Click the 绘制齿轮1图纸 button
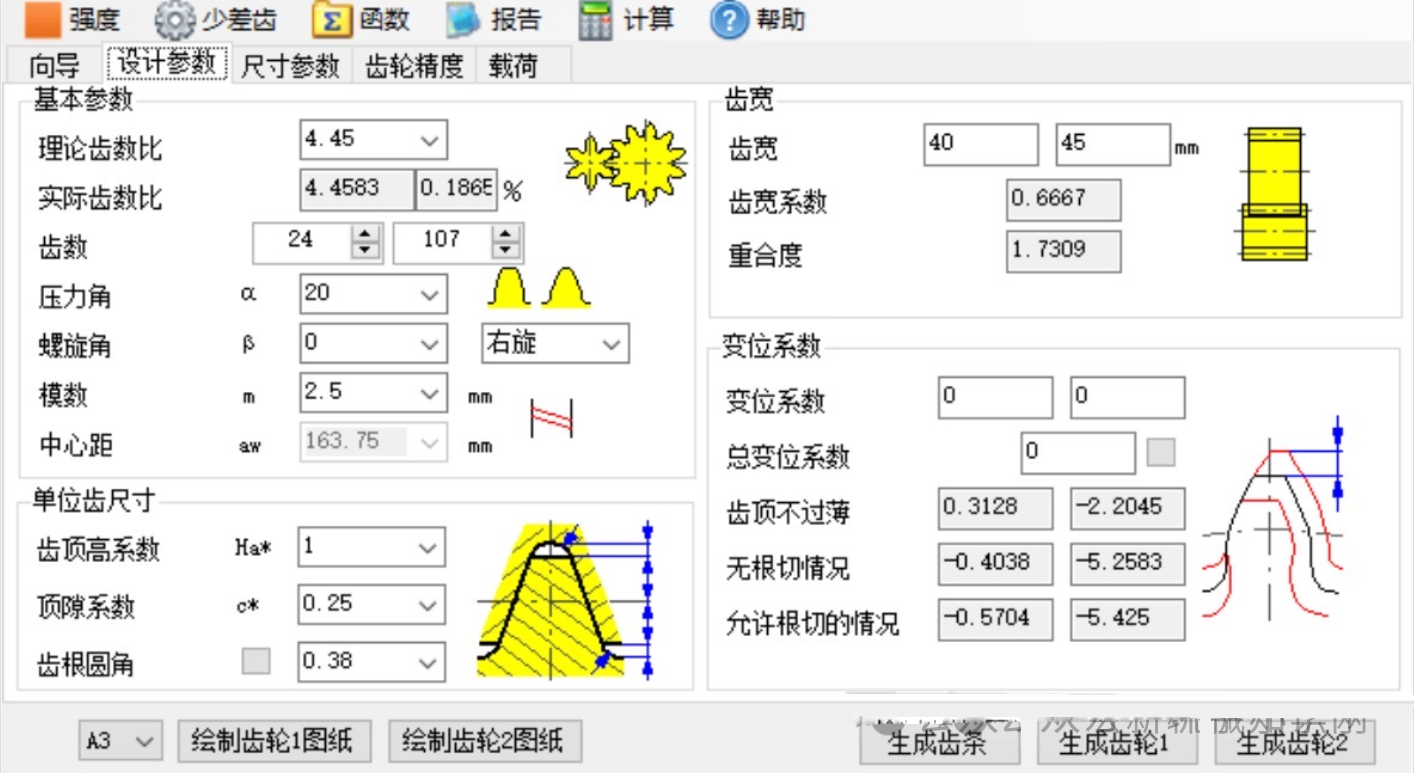 [x=273, y=741]
